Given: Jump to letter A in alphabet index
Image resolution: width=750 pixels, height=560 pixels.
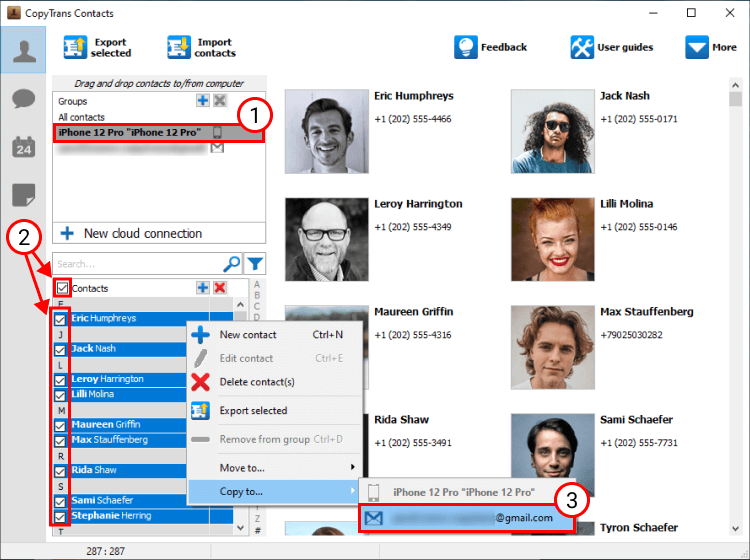Looking at the screenshot, I should click(x=257, y=284).
